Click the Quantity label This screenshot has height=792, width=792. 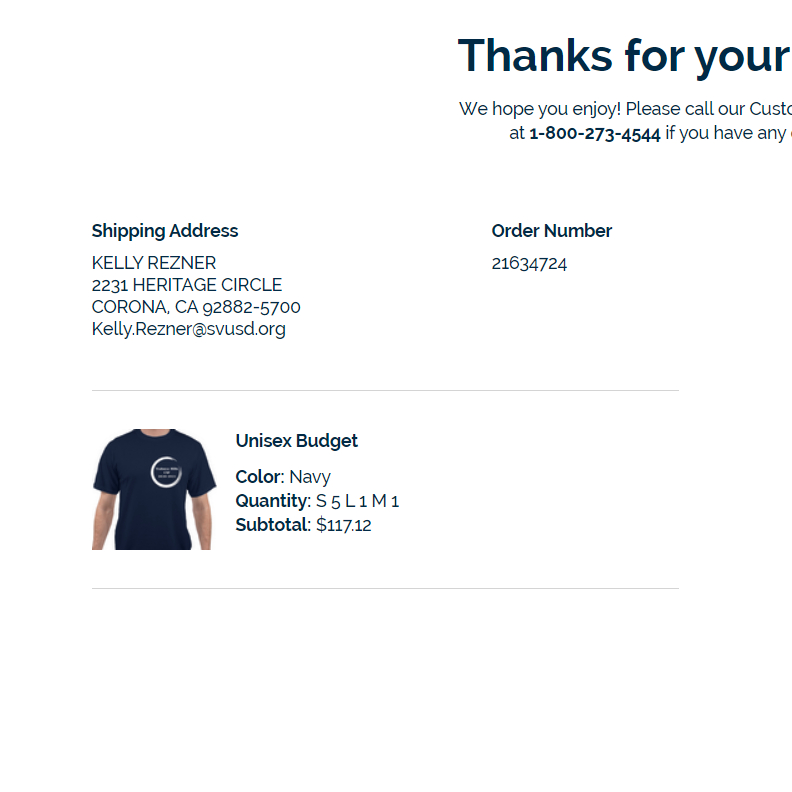coord(273,501)
